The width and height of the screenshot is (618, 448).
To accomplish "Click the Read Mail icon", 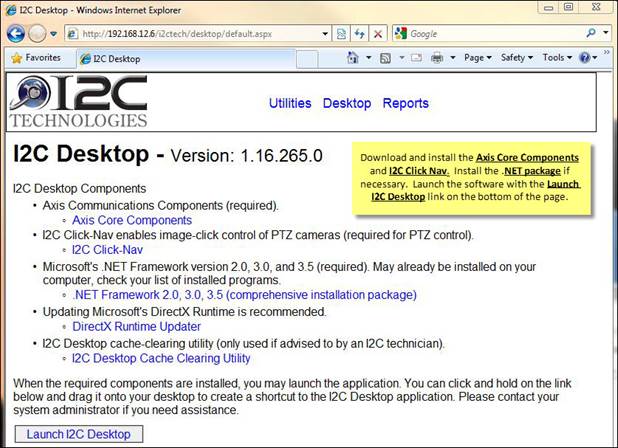I will tap(416, 58).
